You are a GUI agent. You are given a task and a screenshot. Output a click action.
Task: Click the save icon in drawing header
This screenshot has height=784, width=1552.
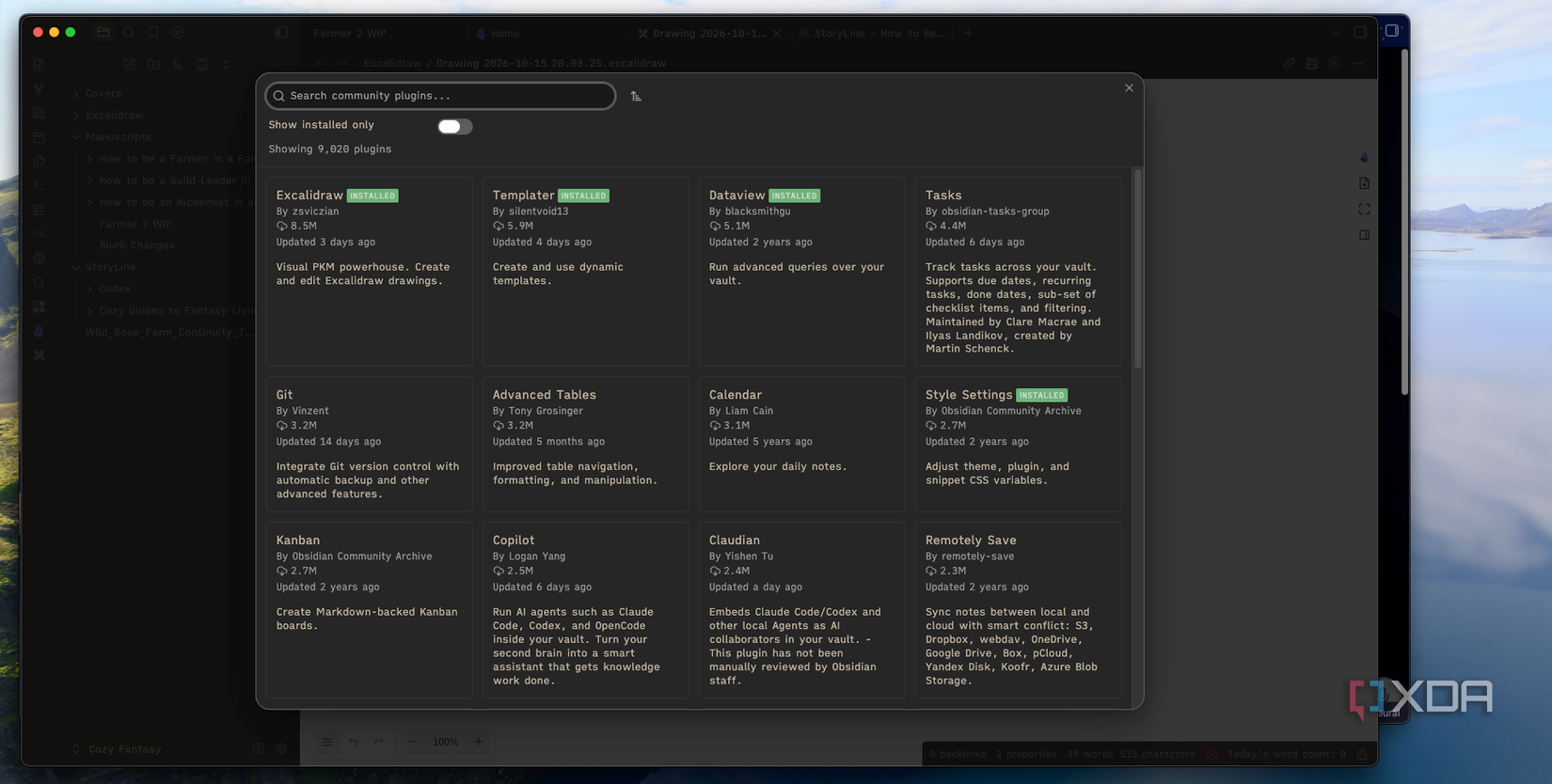(1311, 64)
